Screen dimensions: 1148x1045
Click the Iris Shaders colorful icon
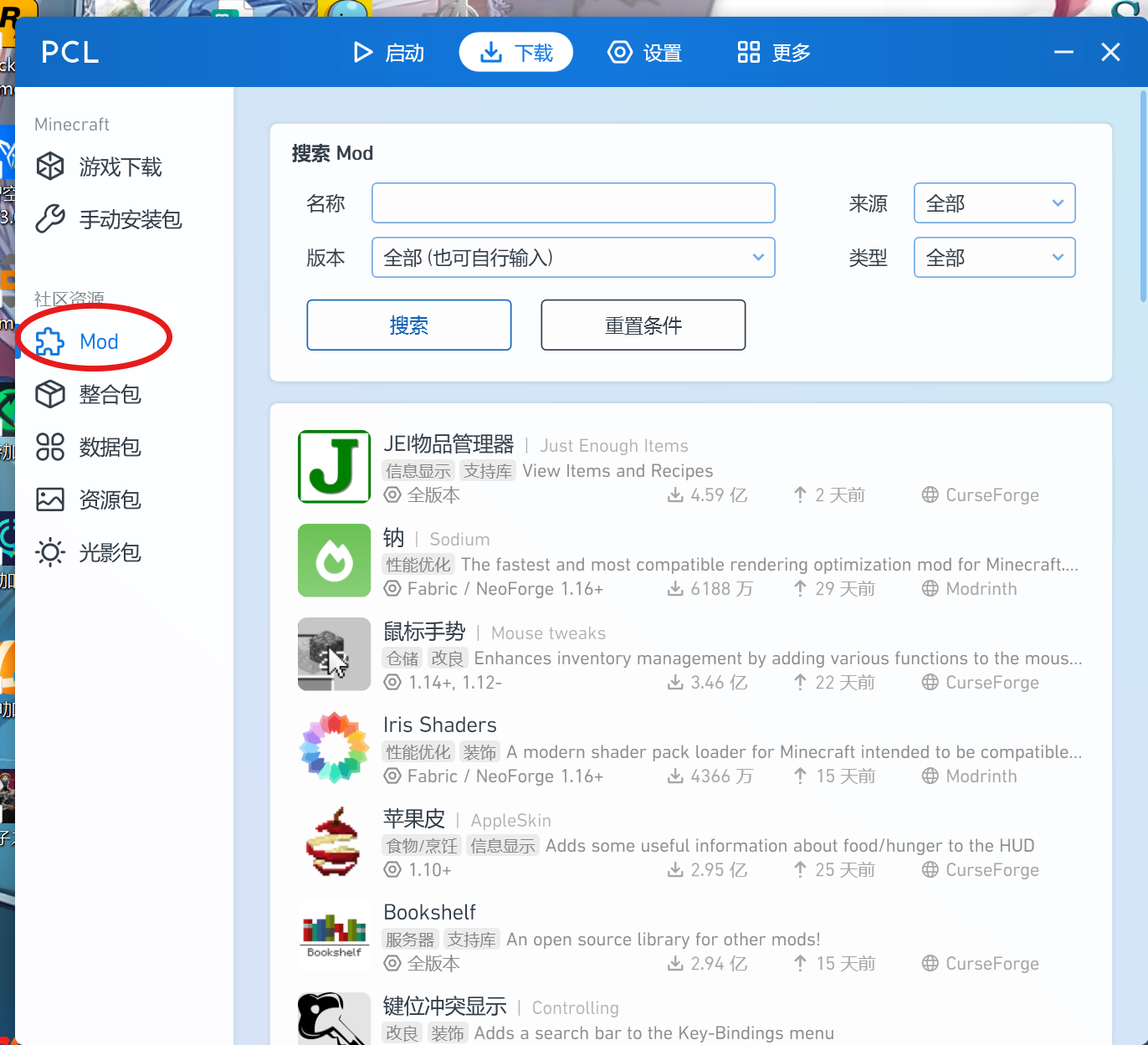coord(334,748)
